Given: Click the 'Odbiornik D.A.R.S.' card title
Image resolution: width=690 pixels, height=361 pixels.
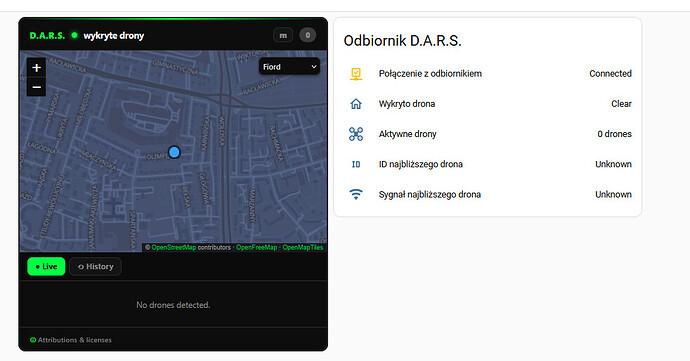Looking at the screenshot, I should [403, 41].
